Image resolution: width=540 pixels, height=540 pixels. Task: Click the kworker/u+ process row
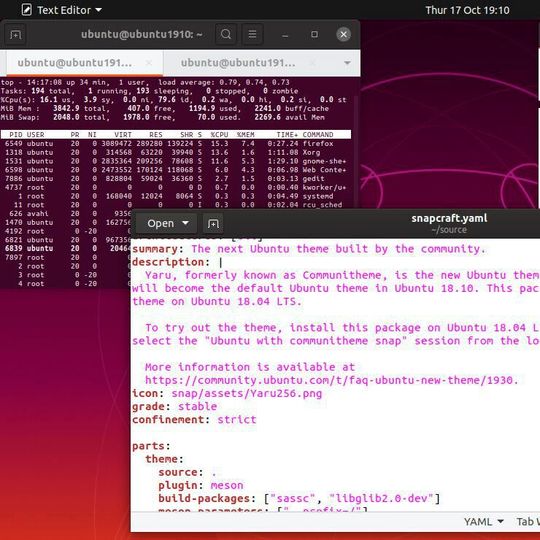pyautogui.click(x=176, y=187)
